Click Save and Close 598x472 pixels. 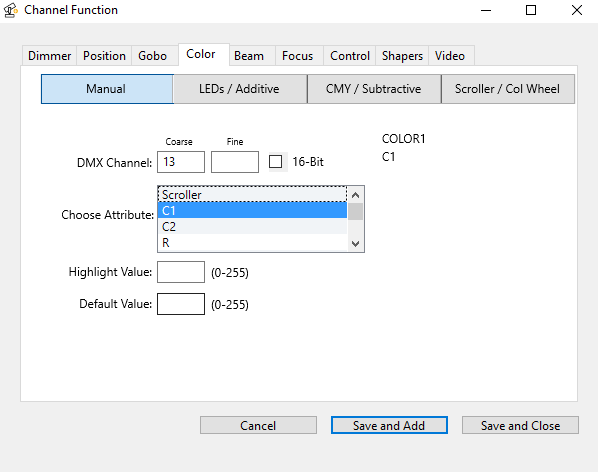coord(520,425)
